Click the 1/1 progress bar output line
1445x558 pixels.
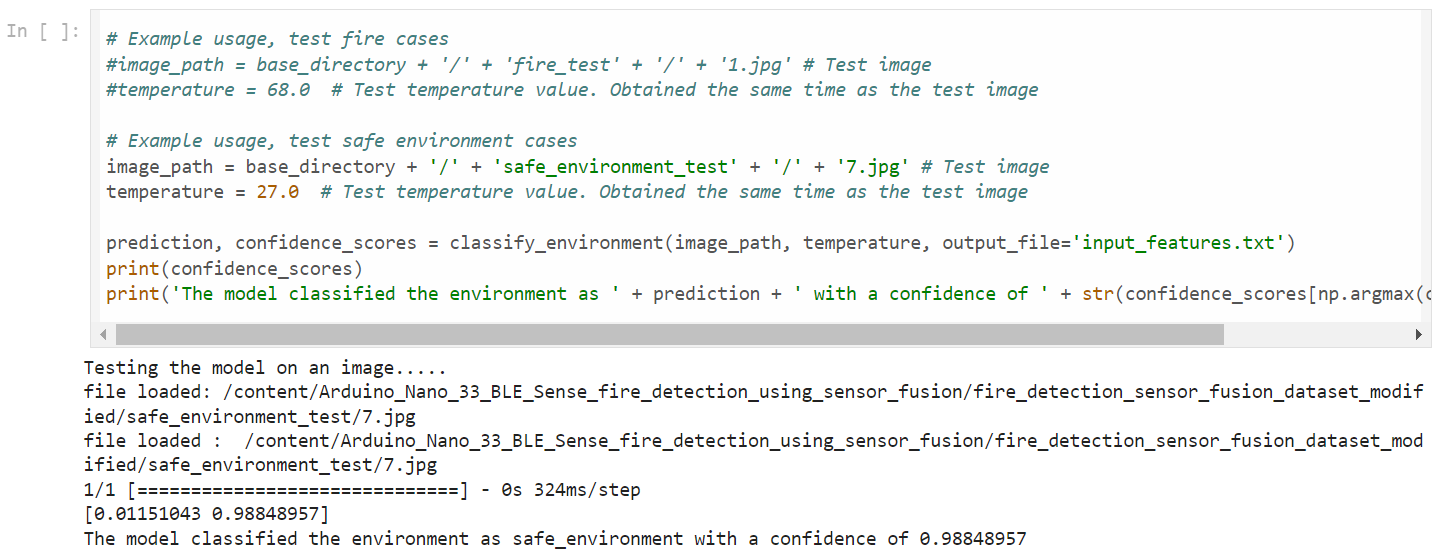pos(362,490)
